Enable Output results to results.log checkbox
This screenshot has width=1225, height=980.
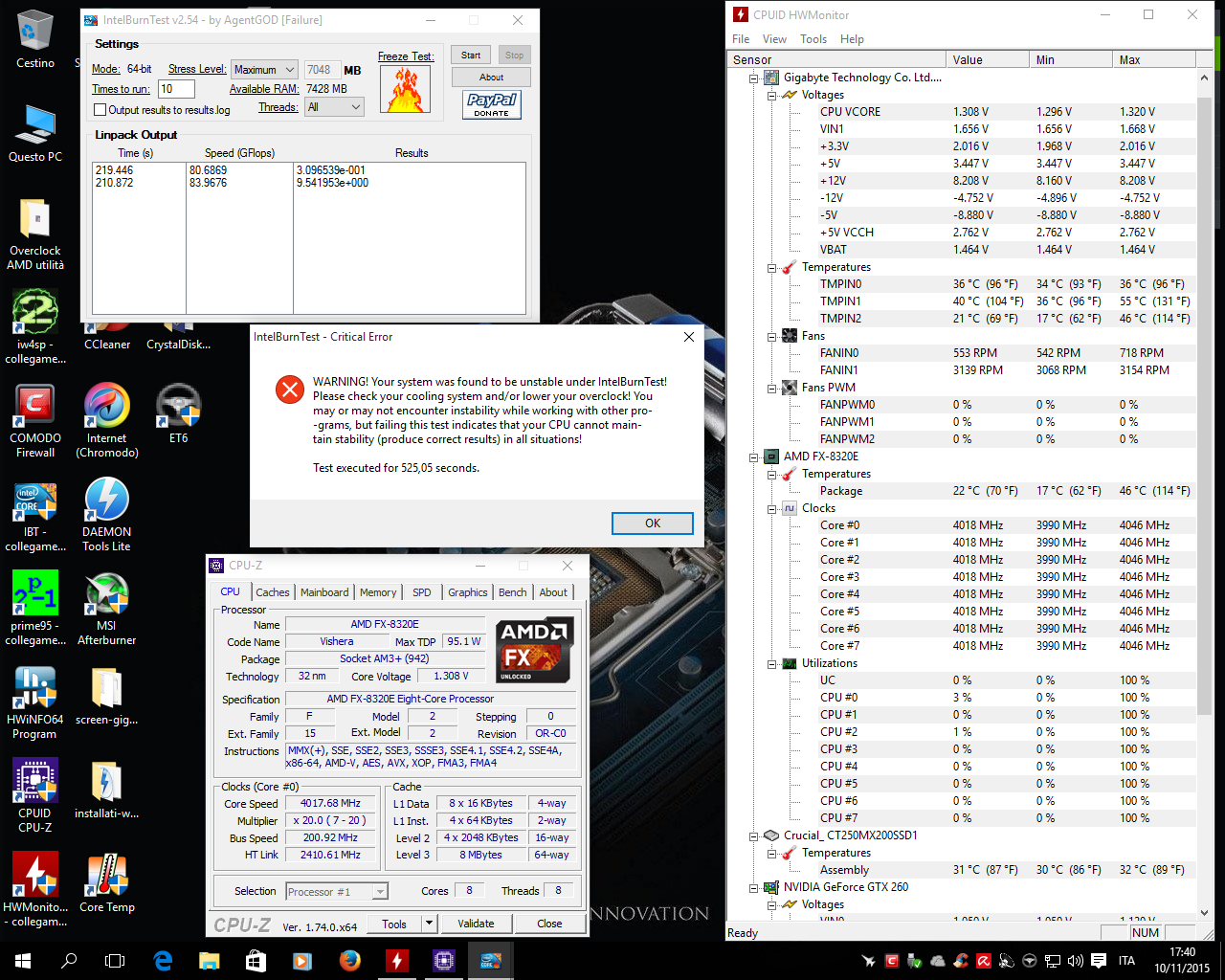point(100,110)
